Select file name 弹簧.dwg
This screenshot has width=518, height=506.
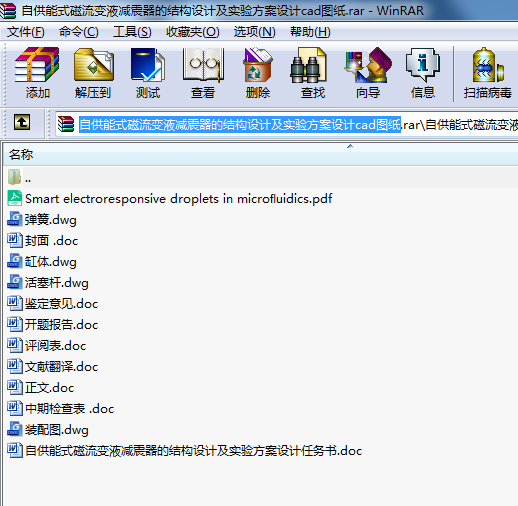coord(51,220)
